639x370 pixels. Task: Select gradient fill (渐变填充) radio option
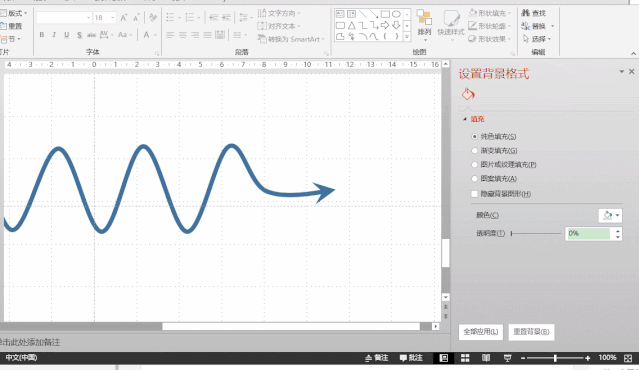[474, 150]
